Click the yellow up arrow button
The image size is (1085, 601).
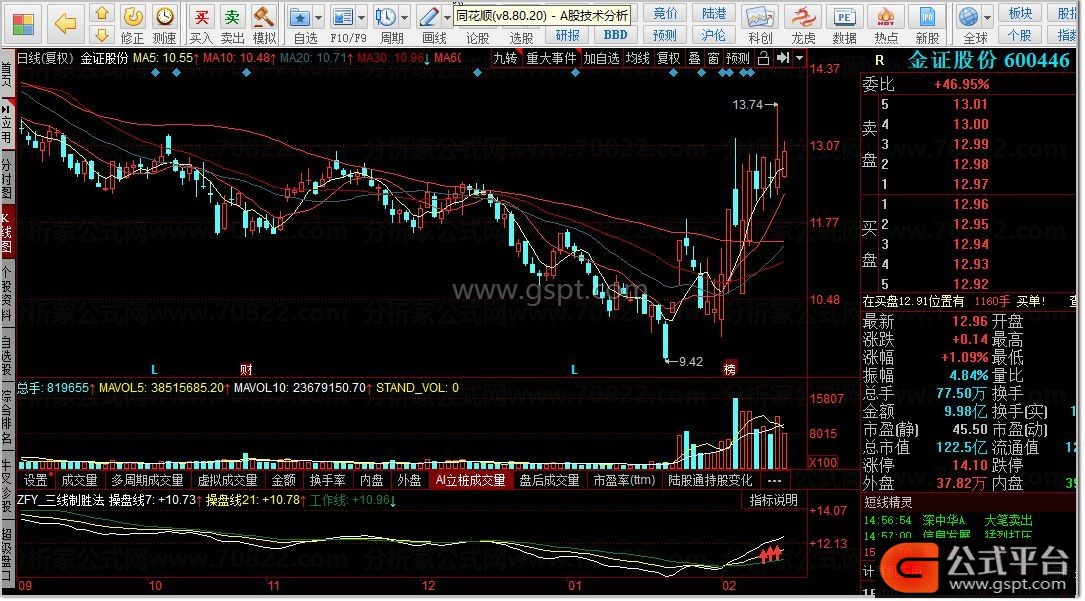point(102,13)
